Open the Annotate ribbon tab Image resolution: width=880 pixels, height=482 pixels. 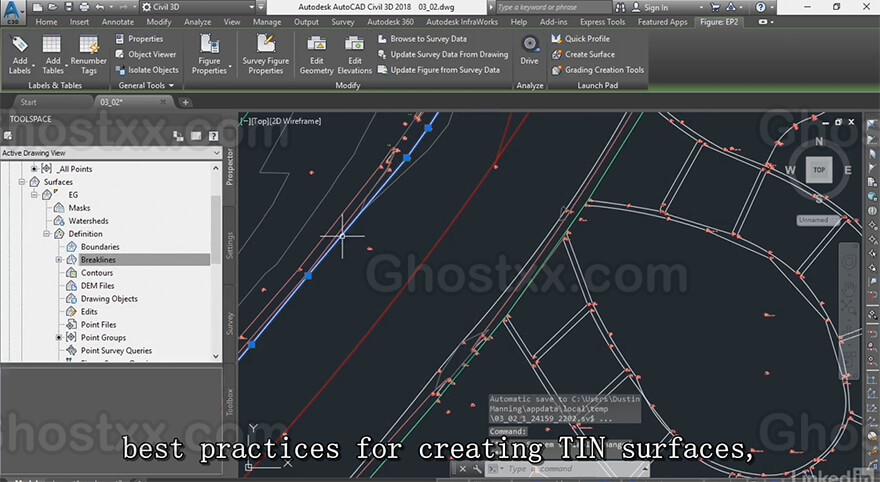coord(118,22)
